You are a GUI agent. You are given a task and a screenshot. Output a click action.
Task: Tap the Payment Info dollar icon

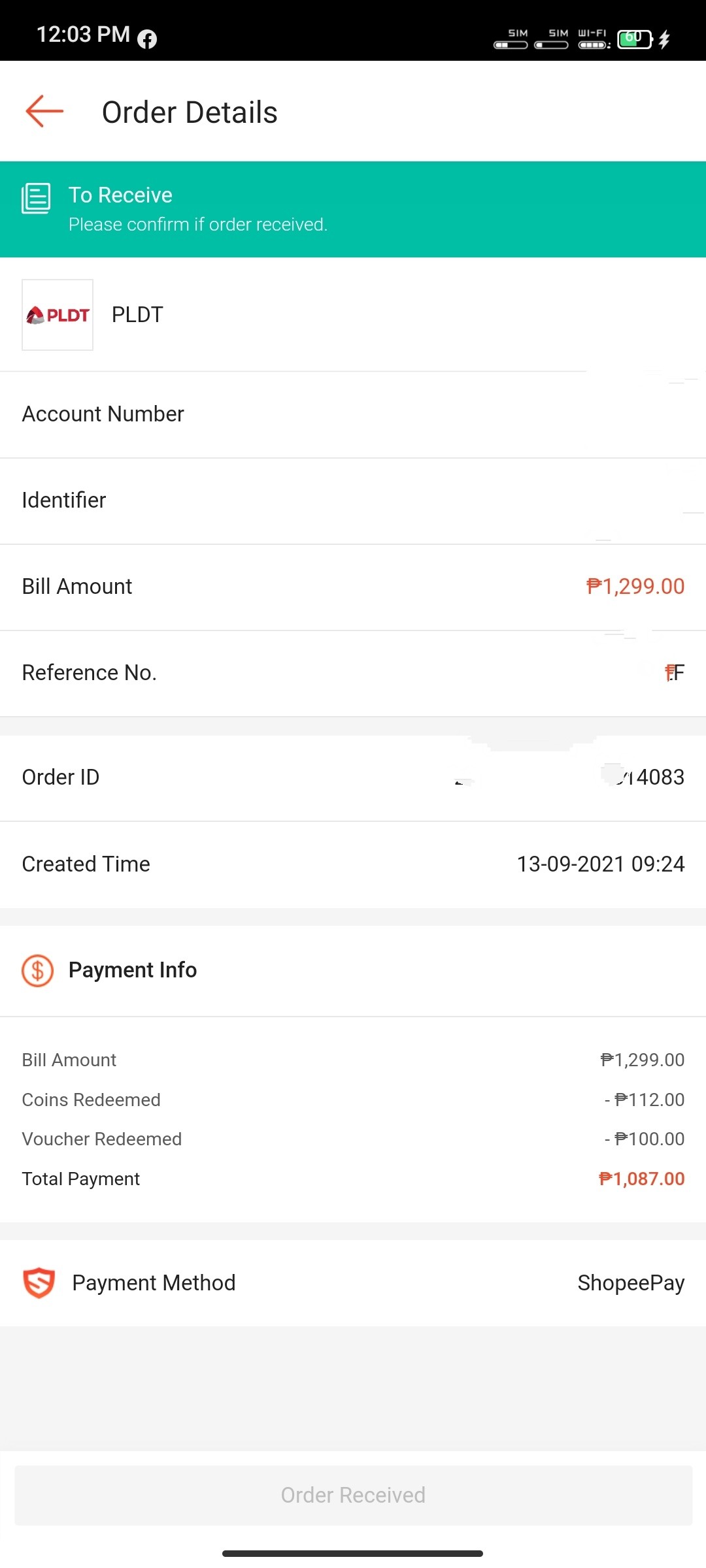click(38, 971)
